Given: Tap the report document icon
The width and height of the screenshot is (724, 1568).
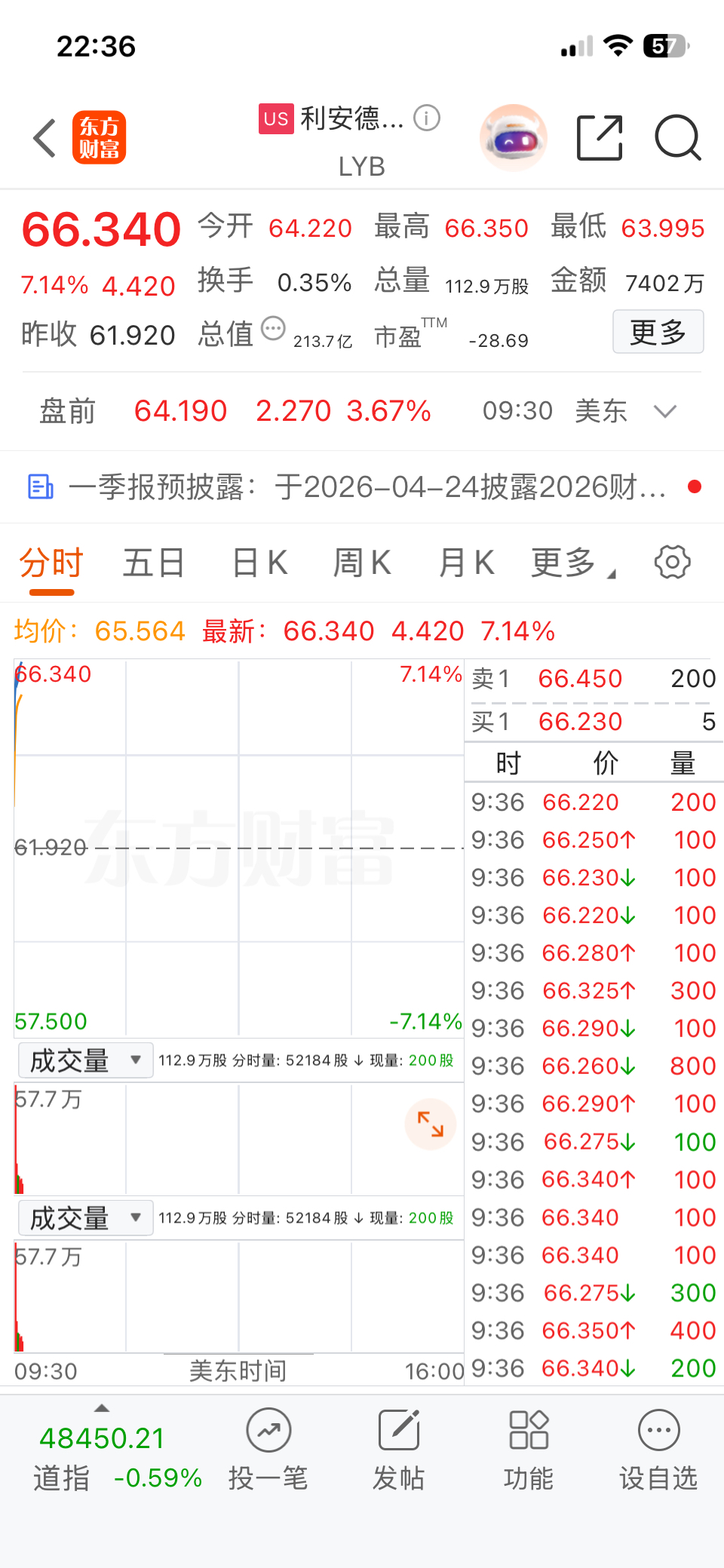Looking at the screenshot, I should coord(41,486).
